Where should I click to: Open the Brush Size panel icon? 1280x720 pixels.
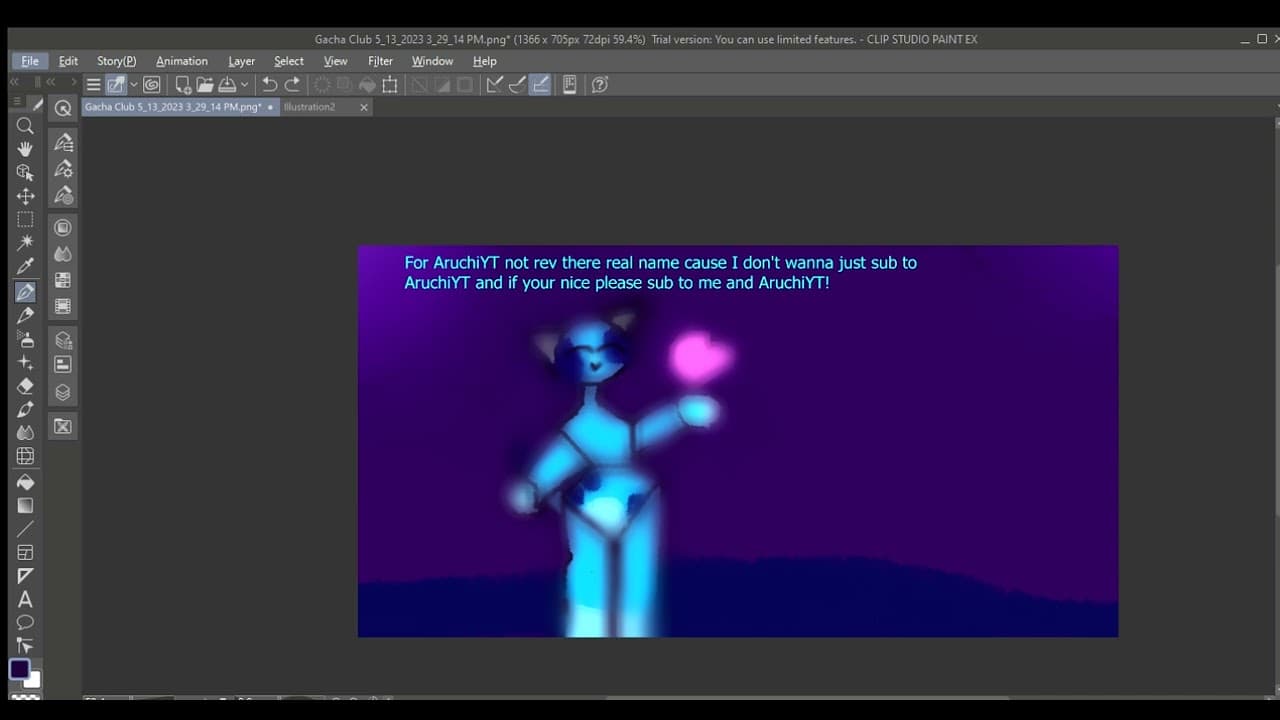[x=63, y=194]
